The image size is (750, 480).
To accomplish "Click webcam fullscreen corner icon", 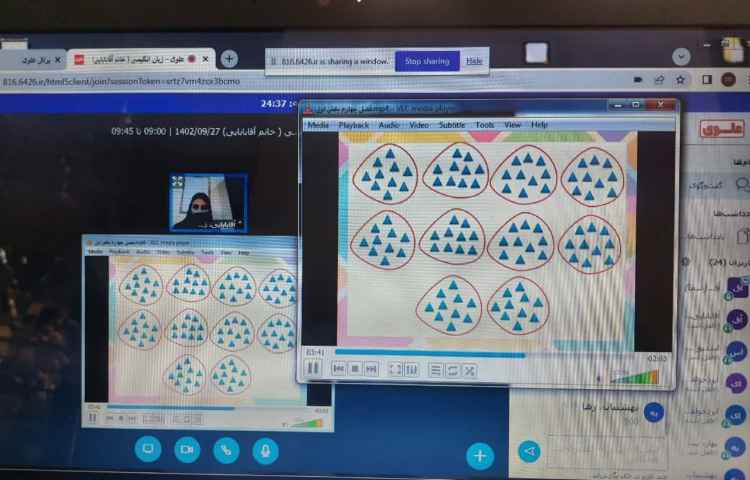I will 178,181.
